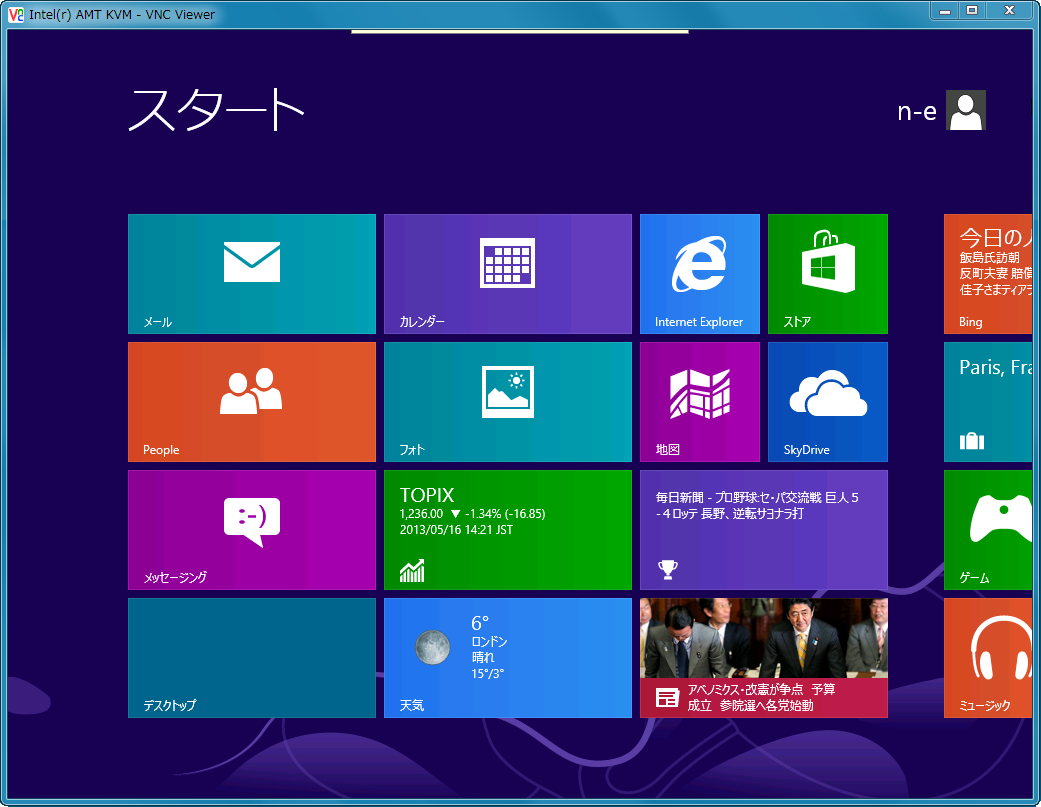
Task: Click the スタート heading text
Action: [x=216, y=110]
